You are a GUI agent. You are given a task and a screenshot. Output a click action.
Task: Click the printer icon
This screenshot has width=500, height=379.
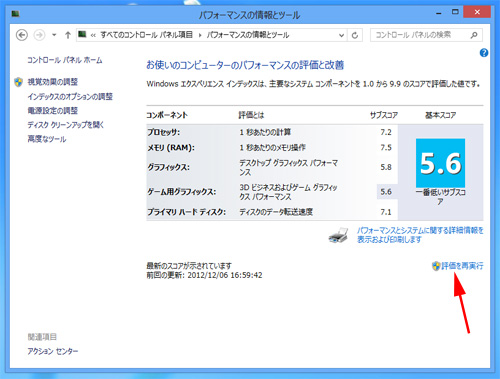pyautogui.click(x=338, y=235)
